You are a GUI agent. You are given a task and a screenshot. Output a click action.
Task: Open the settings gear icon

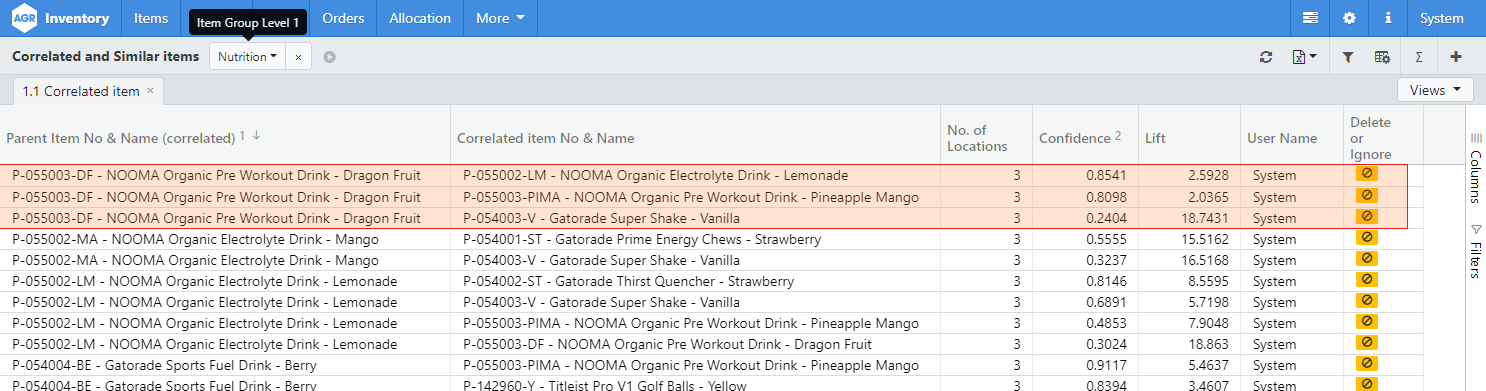tap(1349, 18)
